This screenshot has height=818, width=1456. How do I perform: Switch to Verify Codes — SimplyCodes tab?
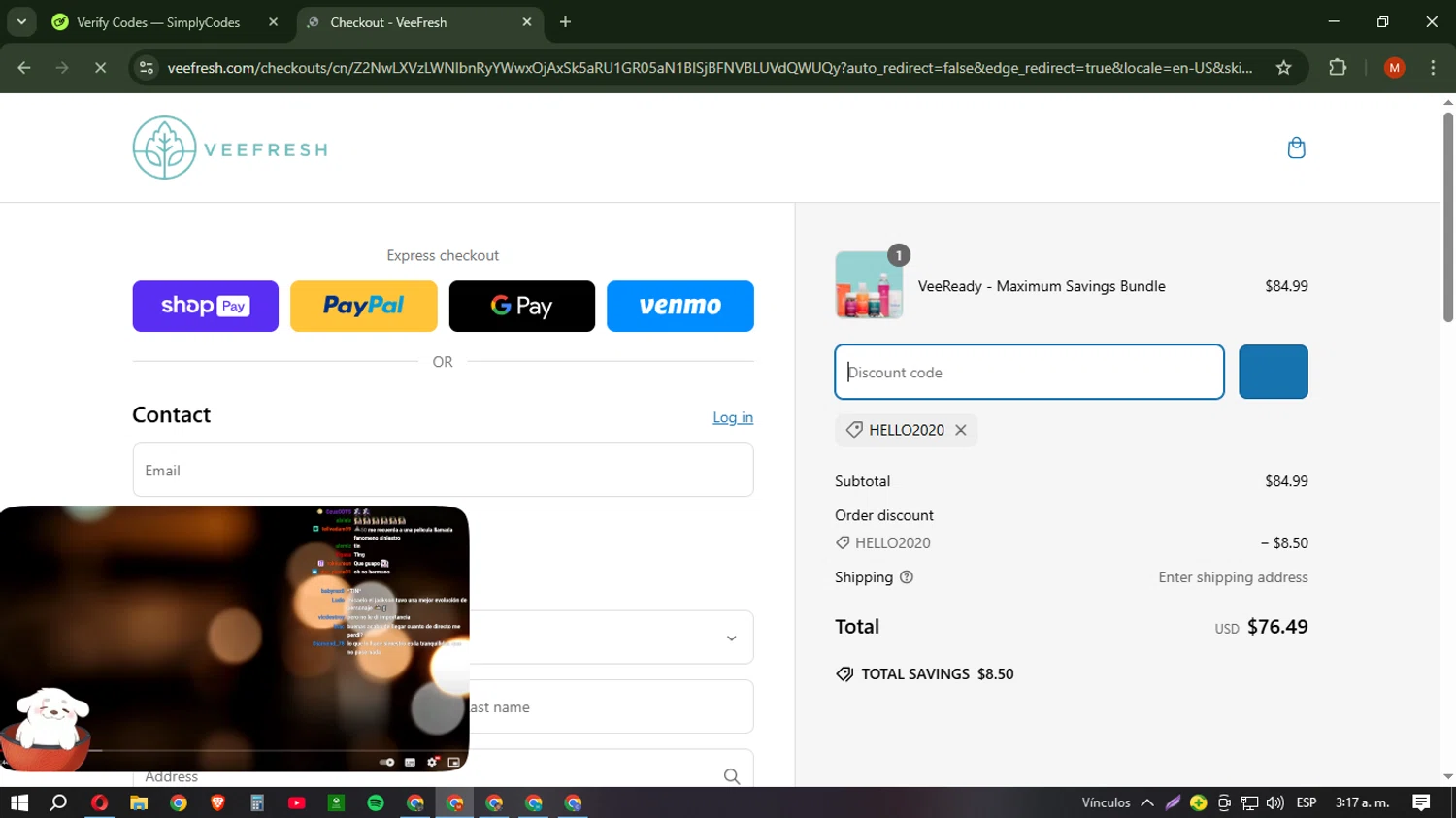[x=158, y=22]
